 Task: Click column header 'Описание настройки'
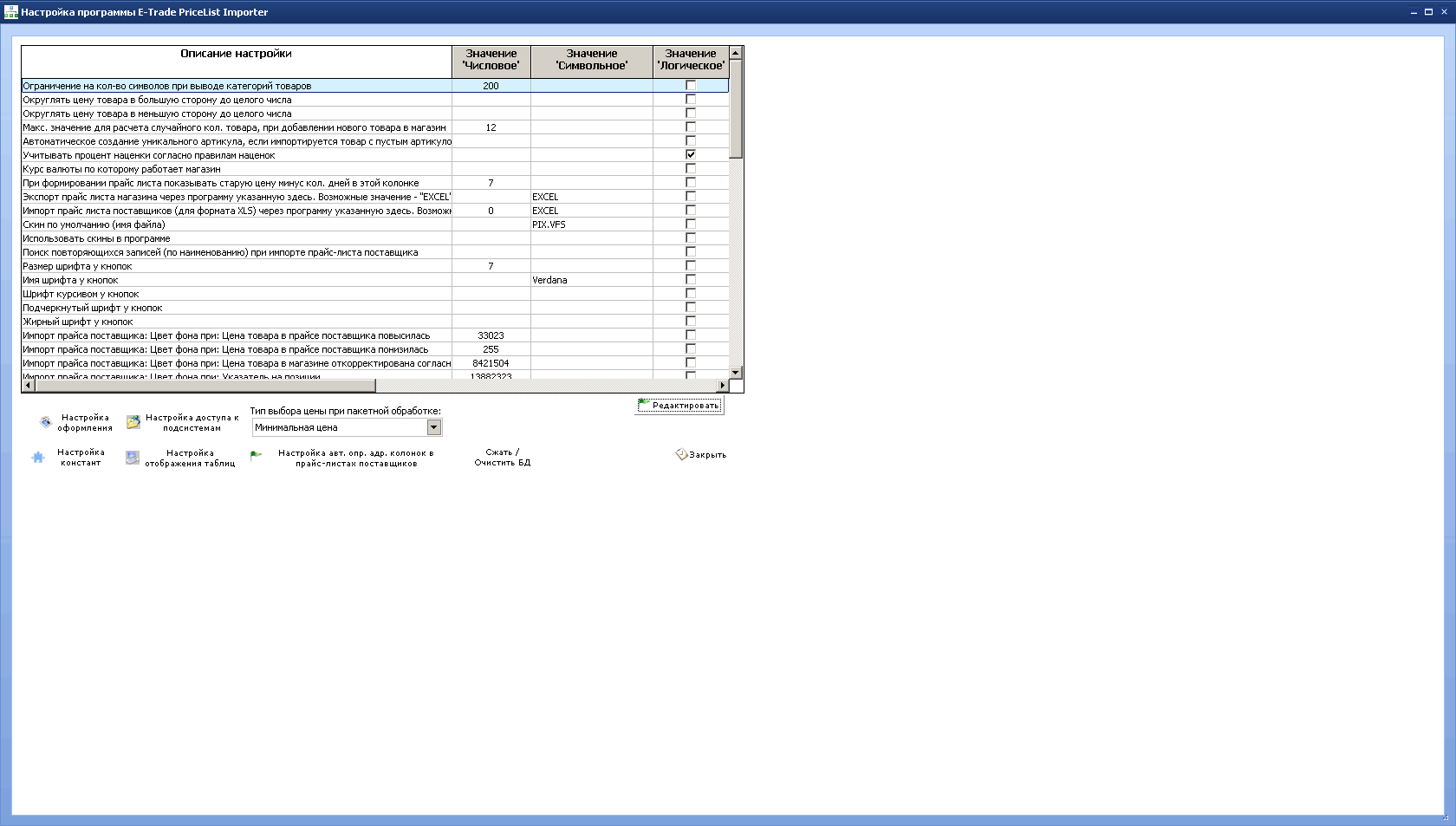pyautogui.click(x=237, y=62)
